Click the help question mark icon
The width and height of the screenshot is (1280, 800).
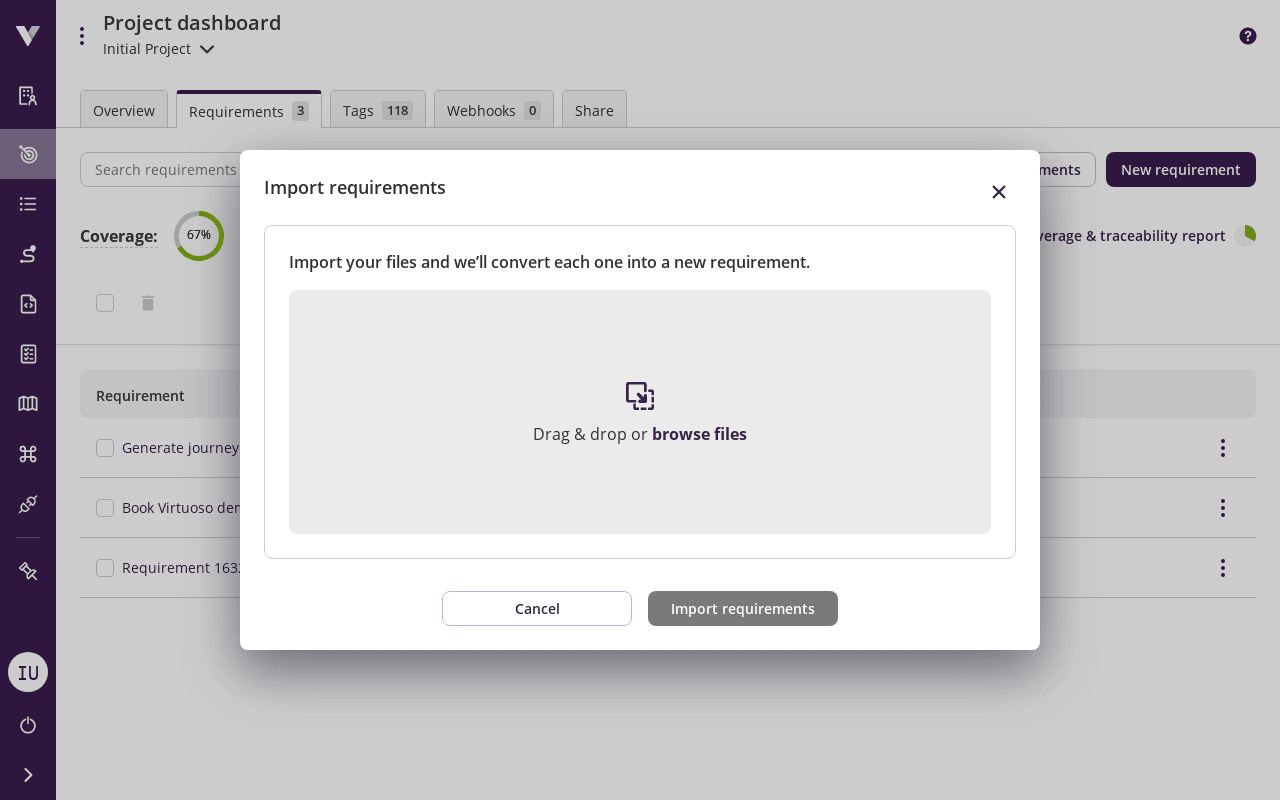(1247, 36)
